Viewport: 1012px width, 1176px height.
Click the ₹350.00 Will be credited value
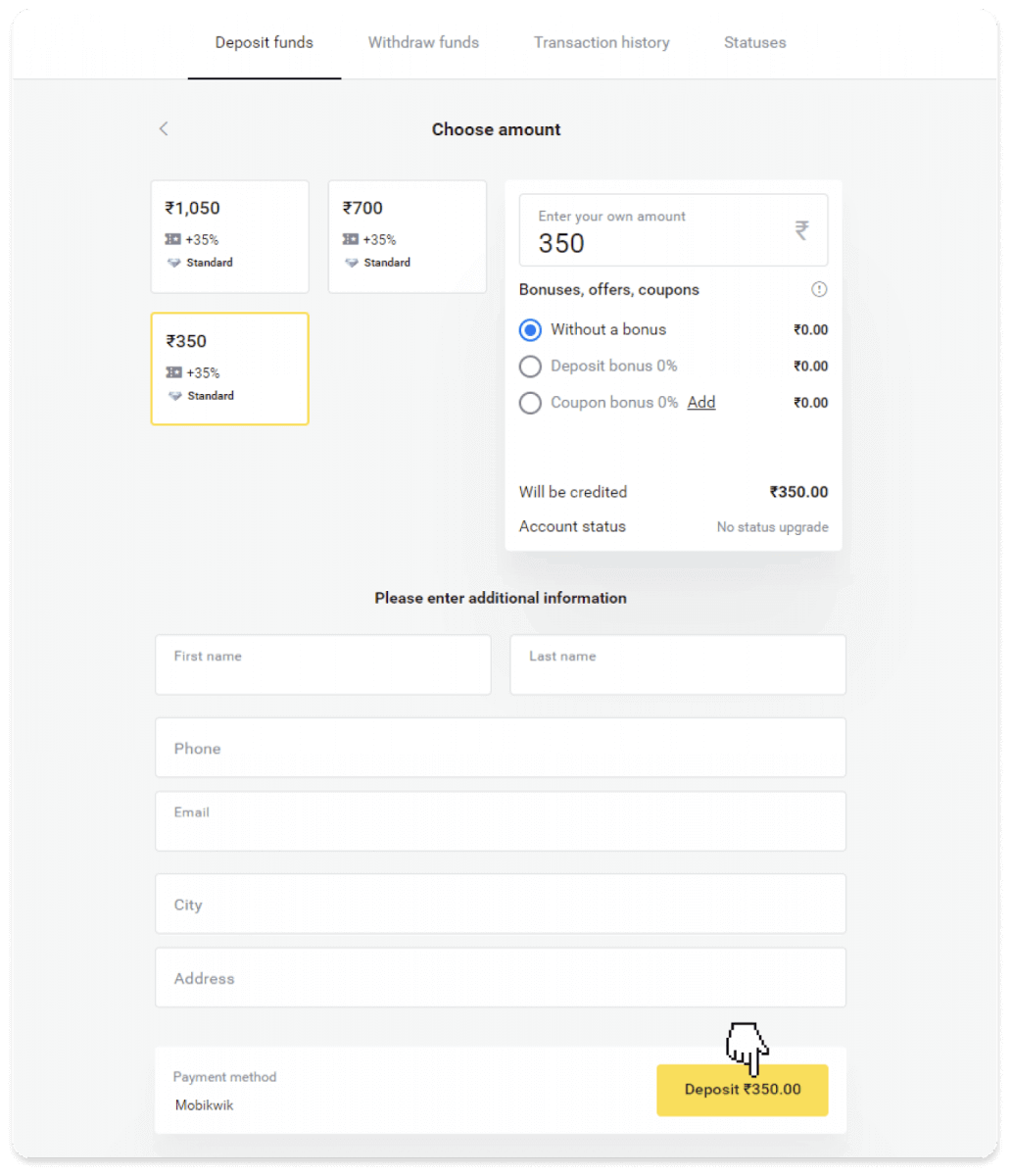[x=798, y=492]
